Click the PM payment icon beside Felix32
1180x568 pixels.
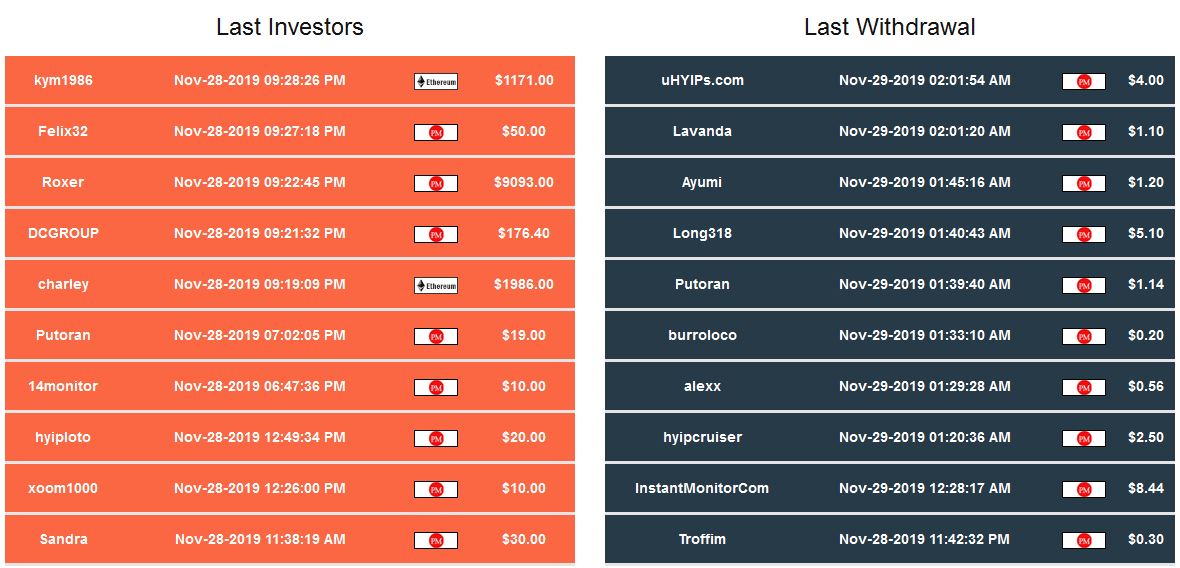436,132
